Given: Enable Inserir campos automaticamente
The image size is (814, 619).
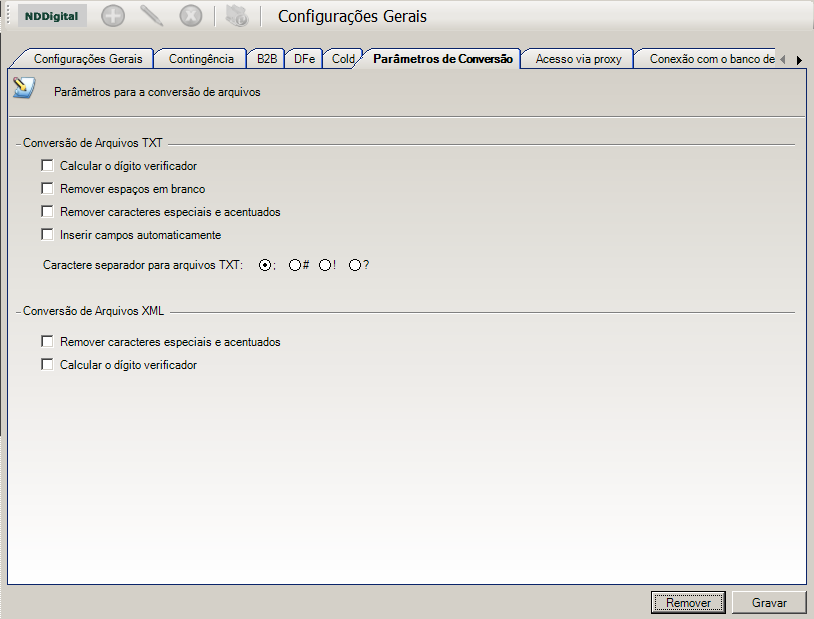Looking at the screenshot, I should click(x=47, y=235).
